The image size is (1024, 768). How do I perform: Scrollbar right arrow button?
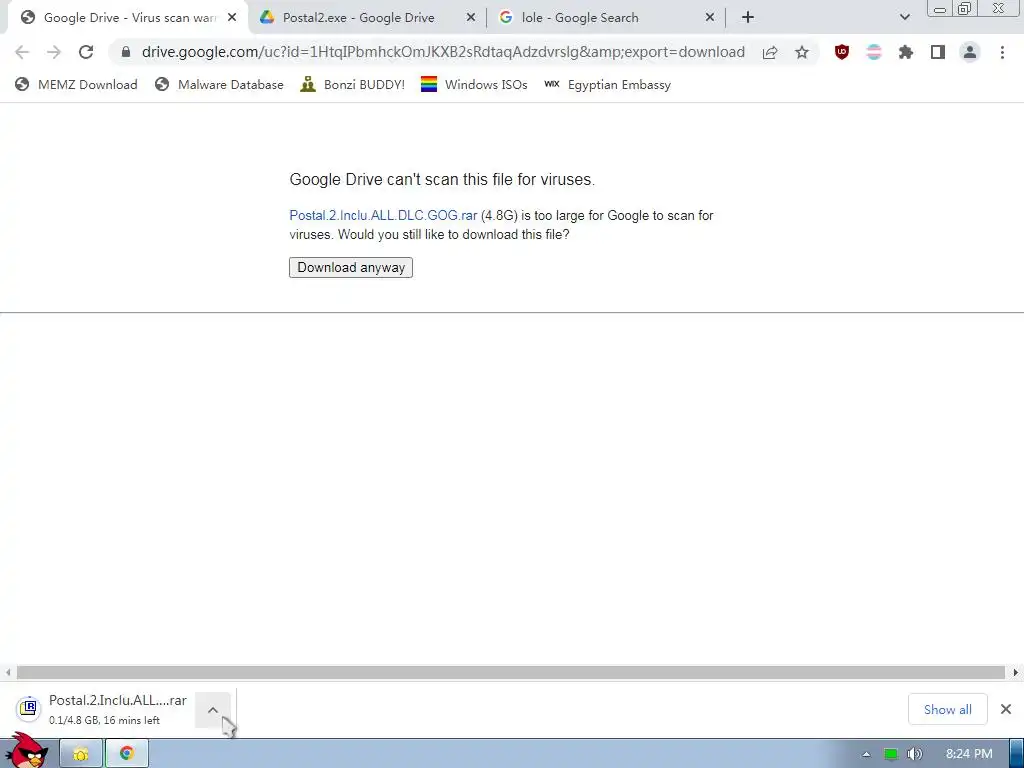point(1016,672)
